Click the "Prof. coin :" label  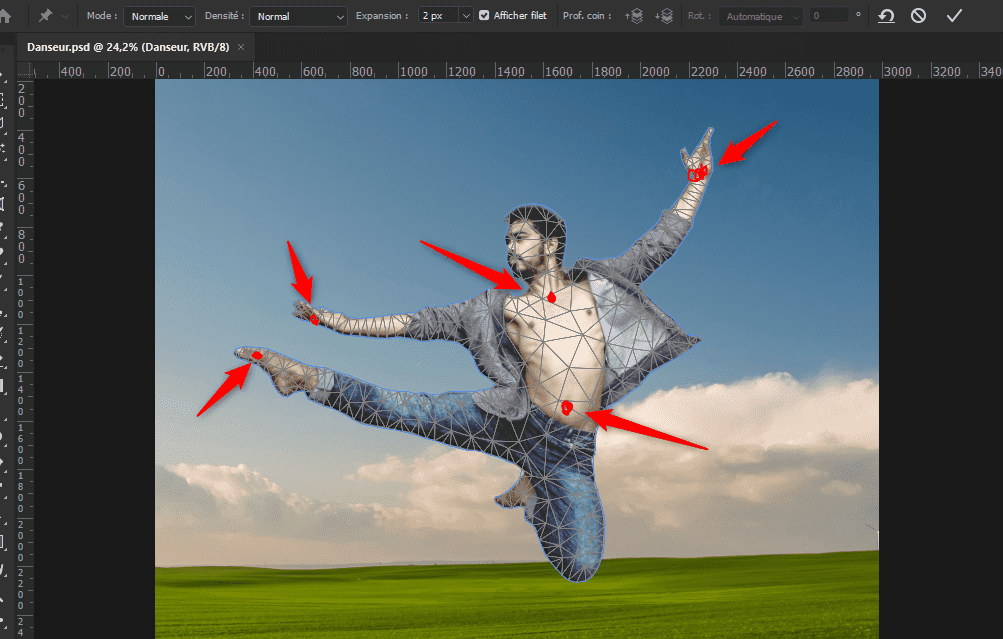(x=587, y=16)
